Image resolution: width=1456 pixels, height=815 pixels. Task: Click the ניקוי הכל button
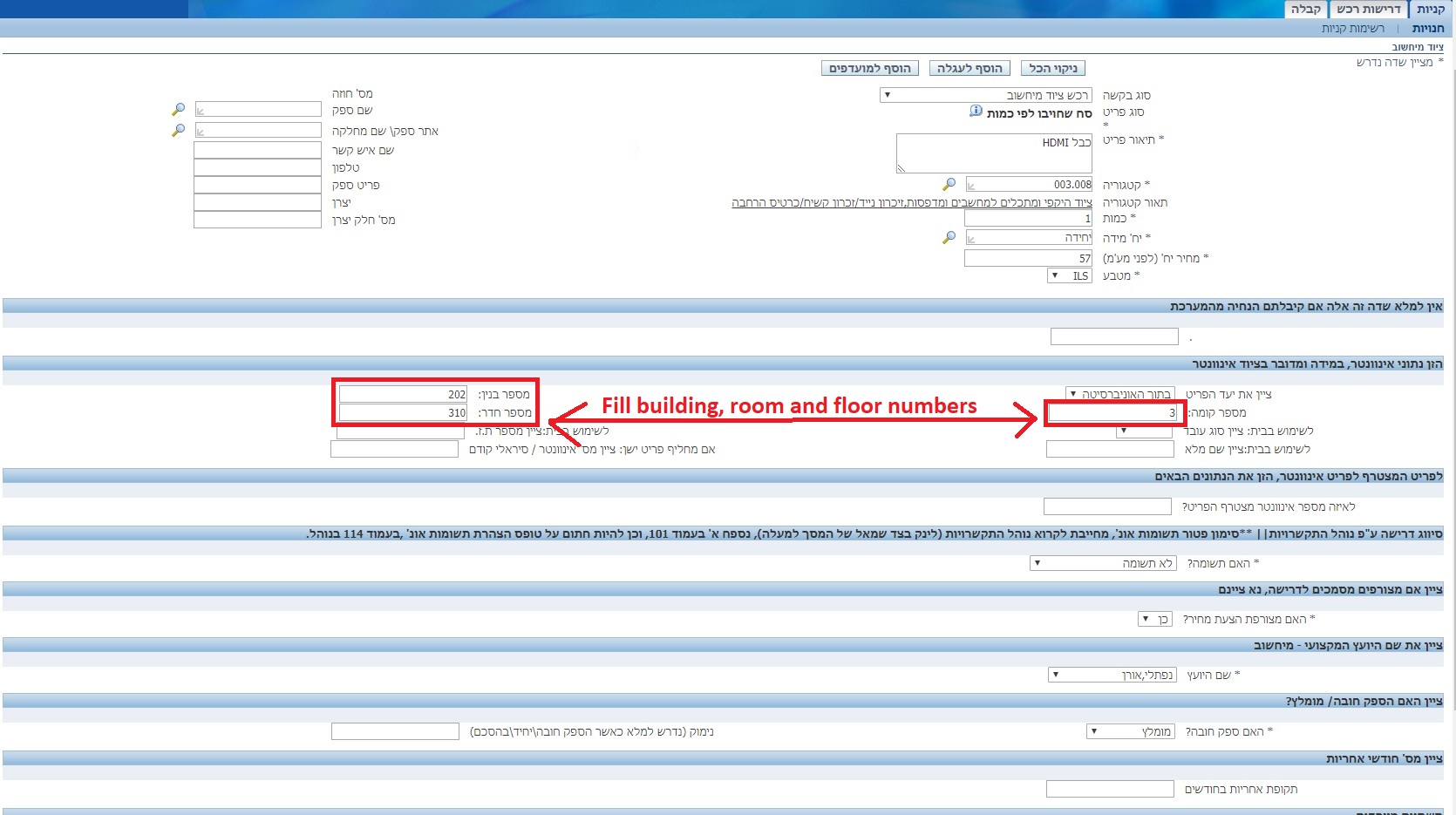1052,68
